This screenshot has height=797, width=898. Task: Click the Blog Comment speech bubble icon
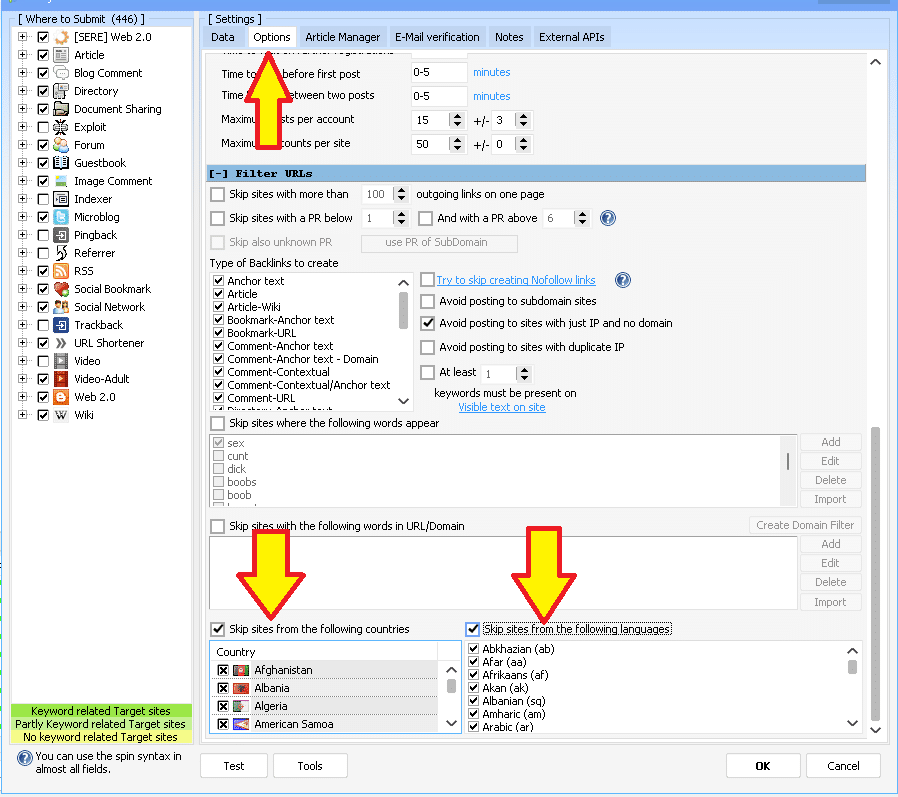61,73
